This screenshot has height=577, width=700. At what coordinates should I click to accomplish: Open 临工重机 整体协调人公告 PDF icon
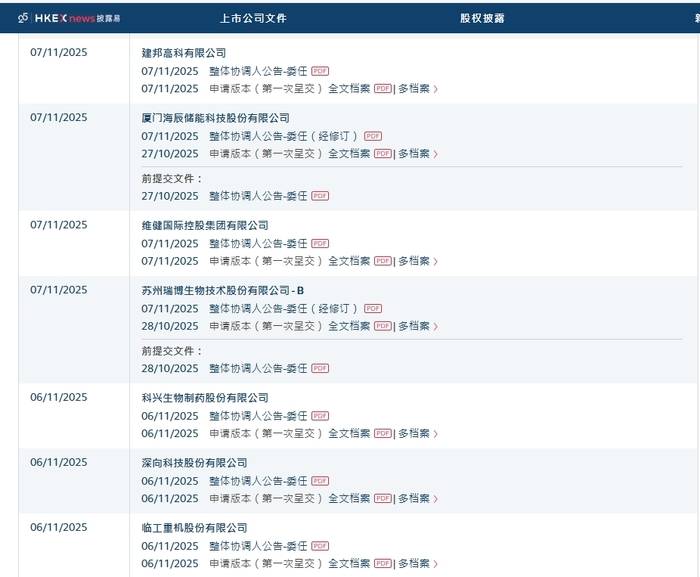[320, 546]
